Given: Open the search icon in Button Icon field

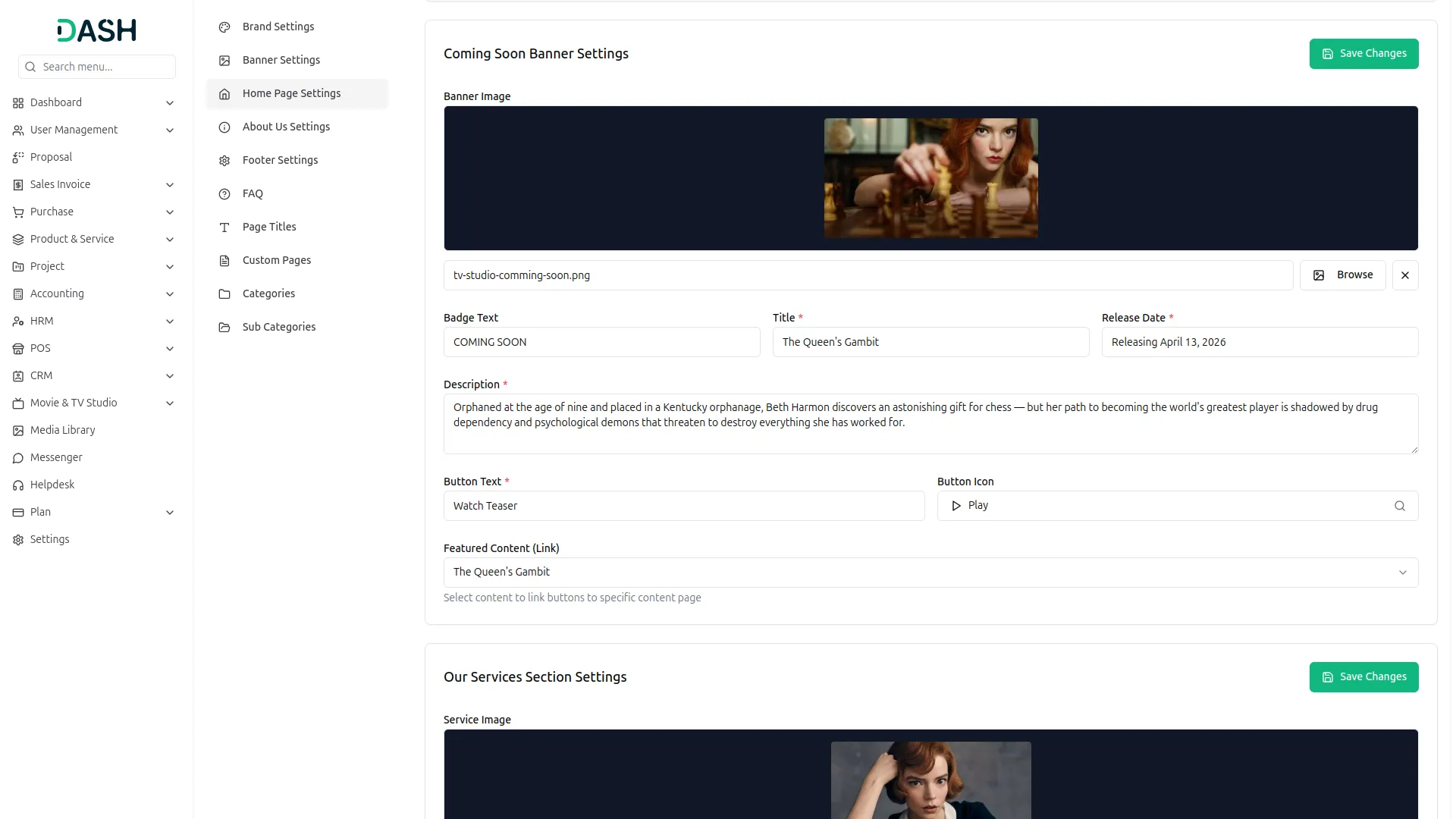Looking at the screenshot, I should pyautogui.click(x=1400, y=506).
